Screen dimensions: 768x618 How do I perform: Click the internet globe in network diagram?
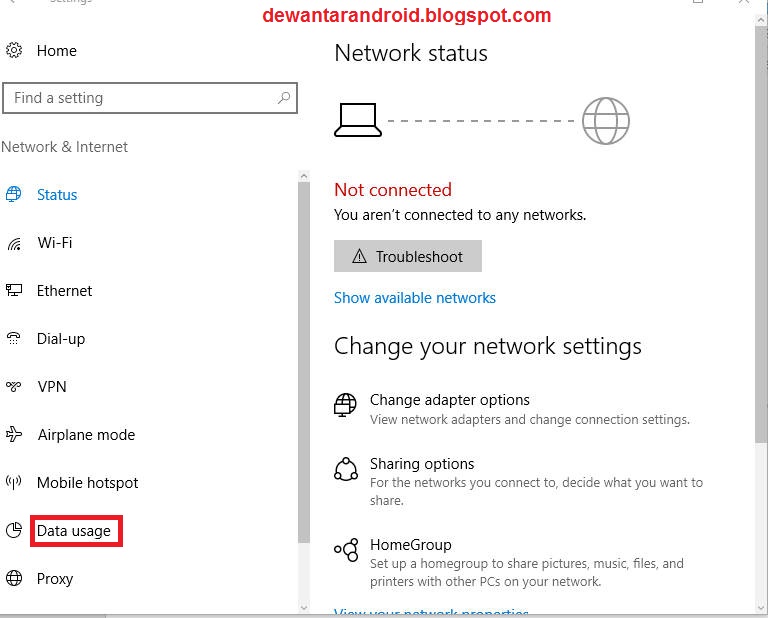pyautogui.click(x=605, y=121)
